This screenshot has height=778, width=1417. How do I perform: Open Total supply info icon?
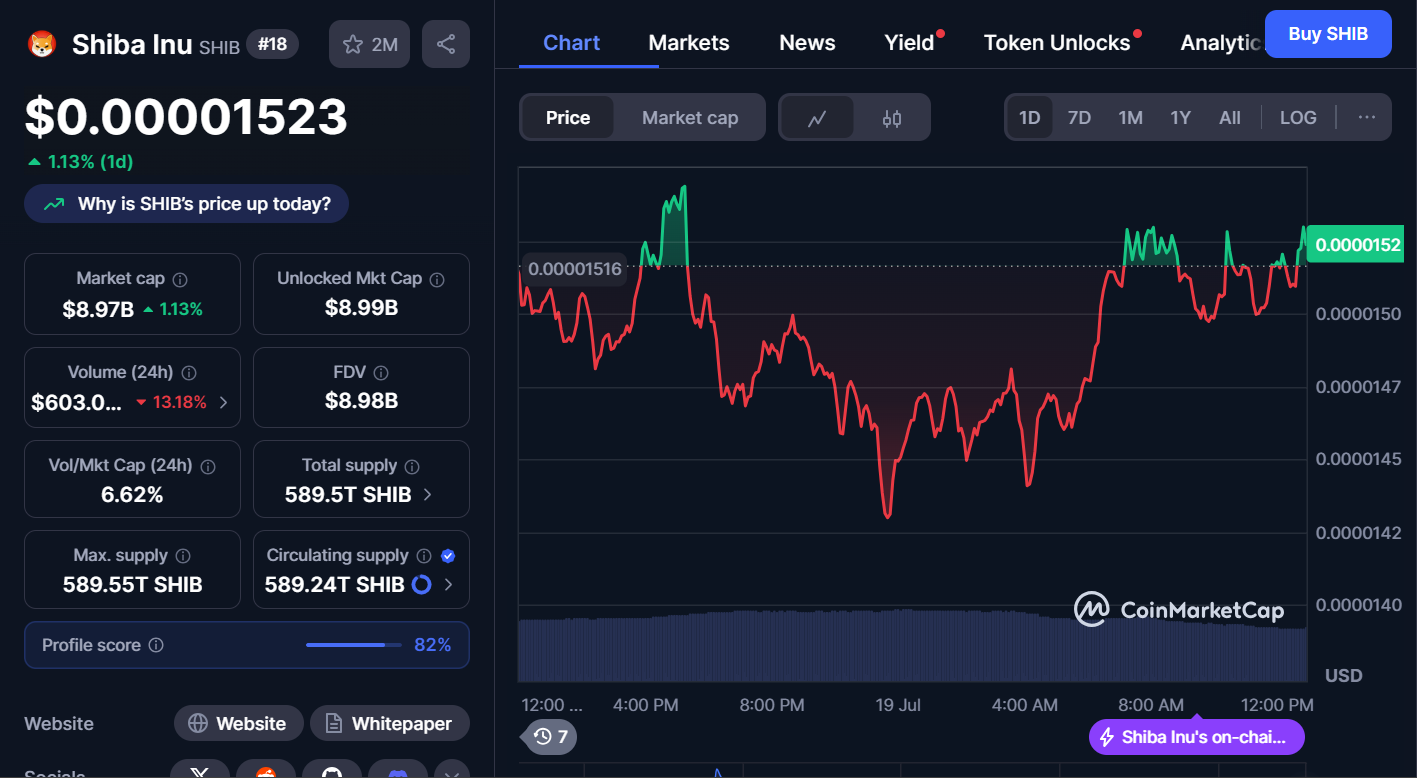(412, 466)
